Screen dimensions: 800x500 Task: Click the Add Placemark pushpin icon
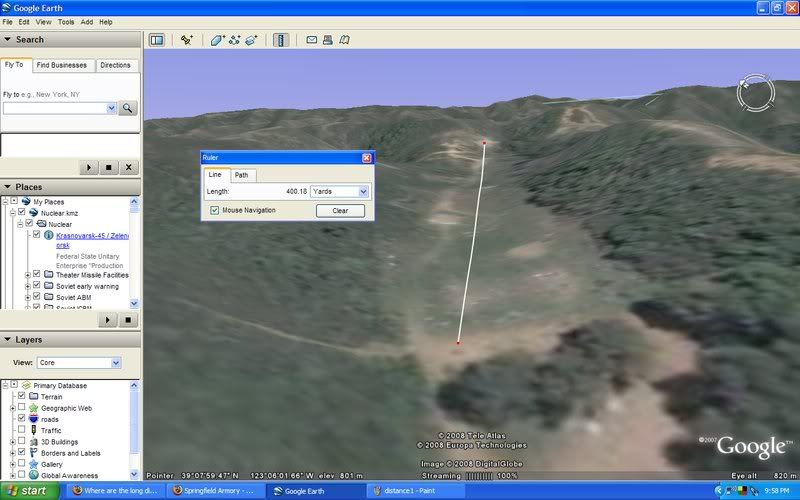click(x=187, y=40)
